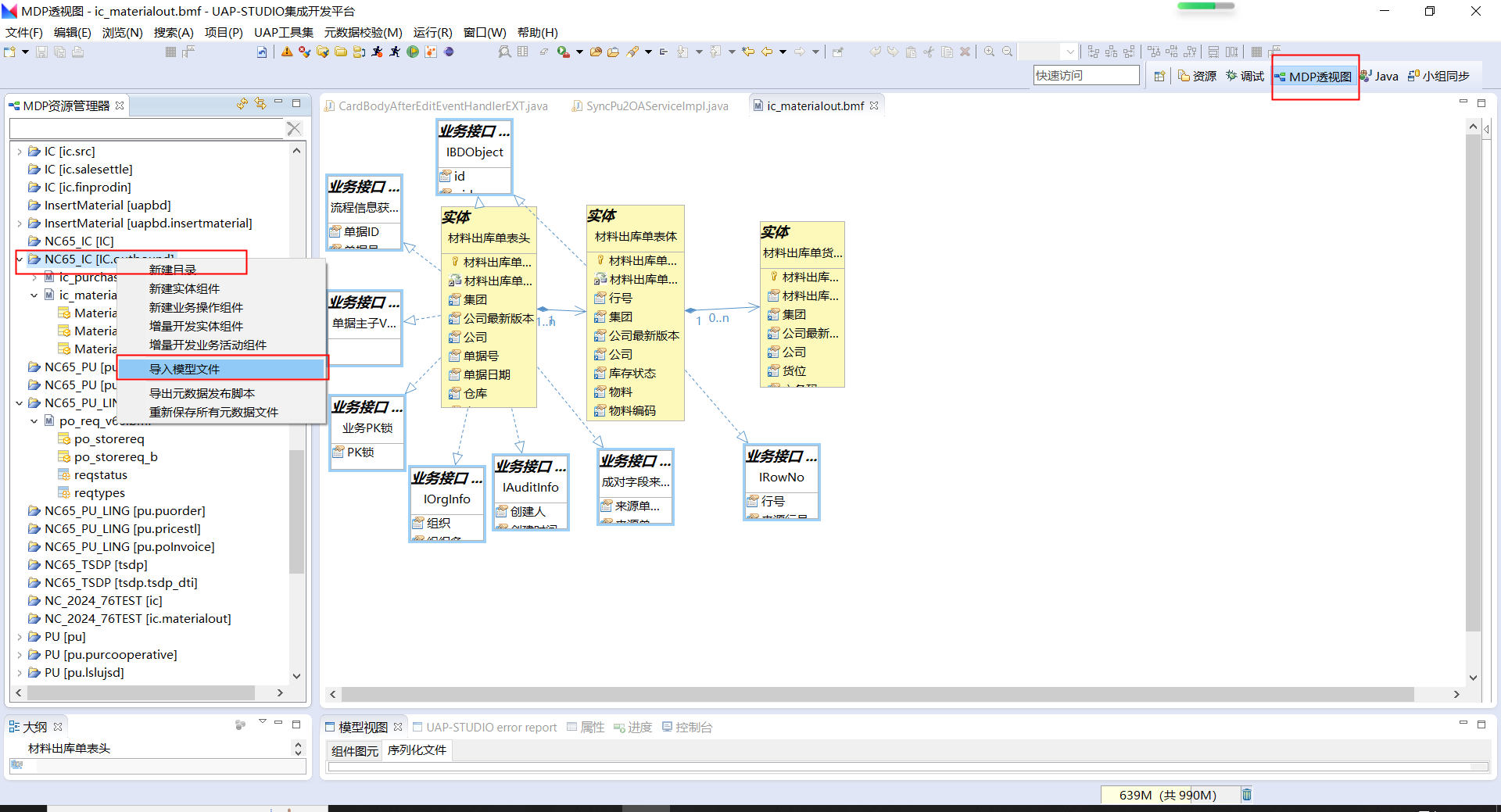
Task: Click diagram vertical scrollbar down arrow
Action: (x=1473, y=678)
